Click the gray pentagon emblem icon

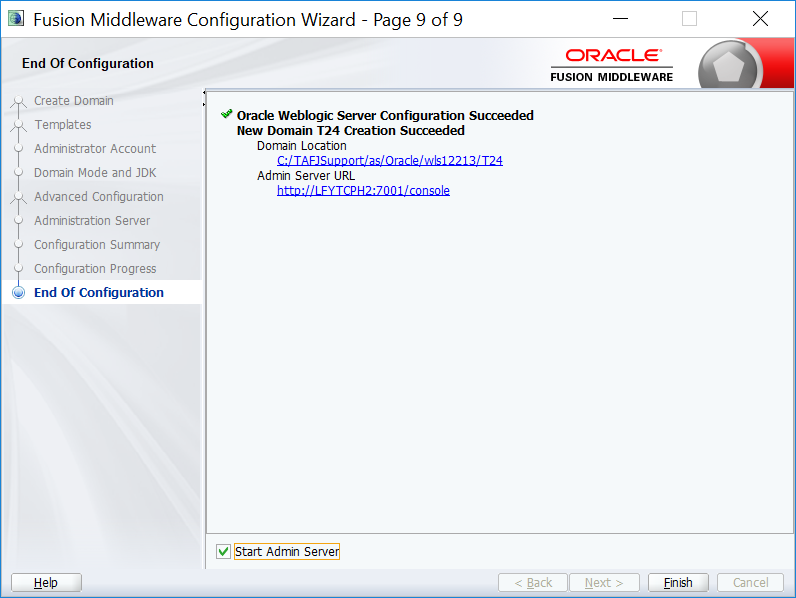click(x=730, y=70)
